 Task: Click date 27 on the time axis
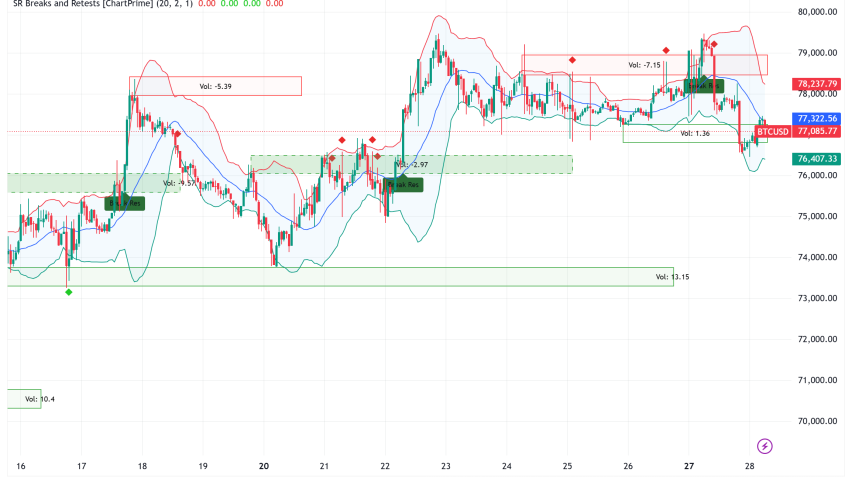point(687,466)
